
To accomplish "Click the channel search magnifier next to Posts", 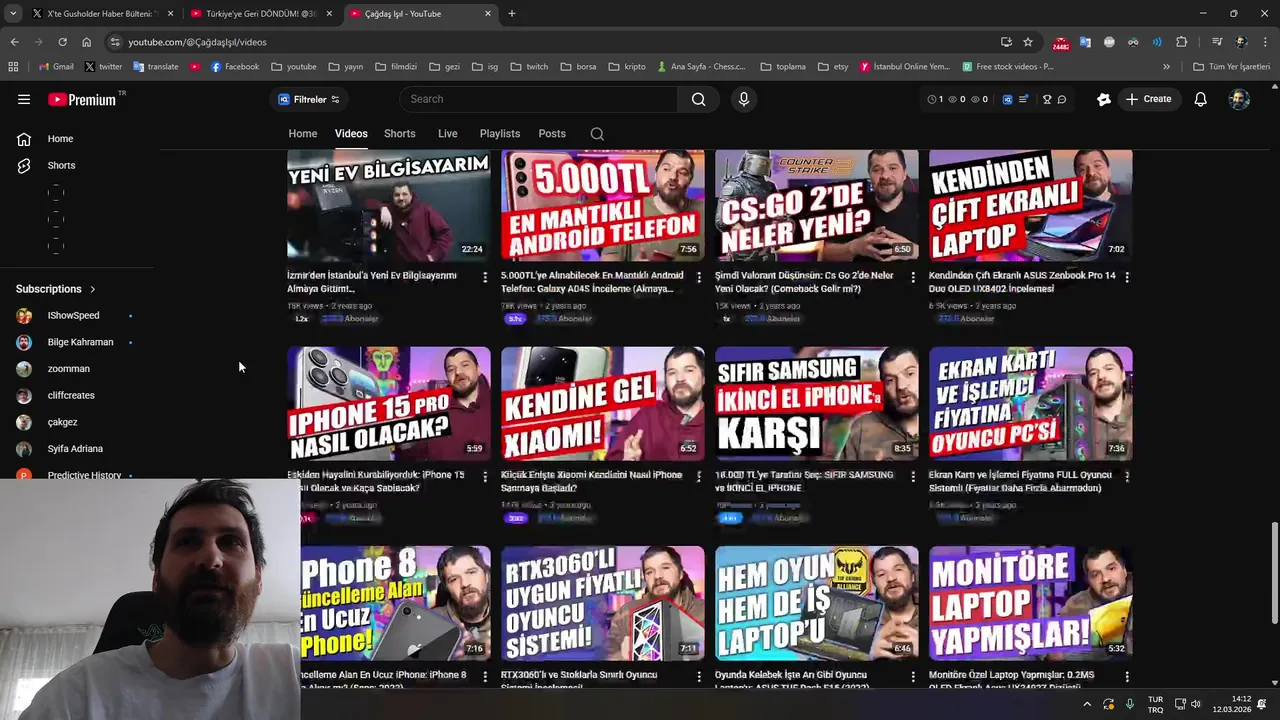I will pyautogui.click(x=597, y=134).
